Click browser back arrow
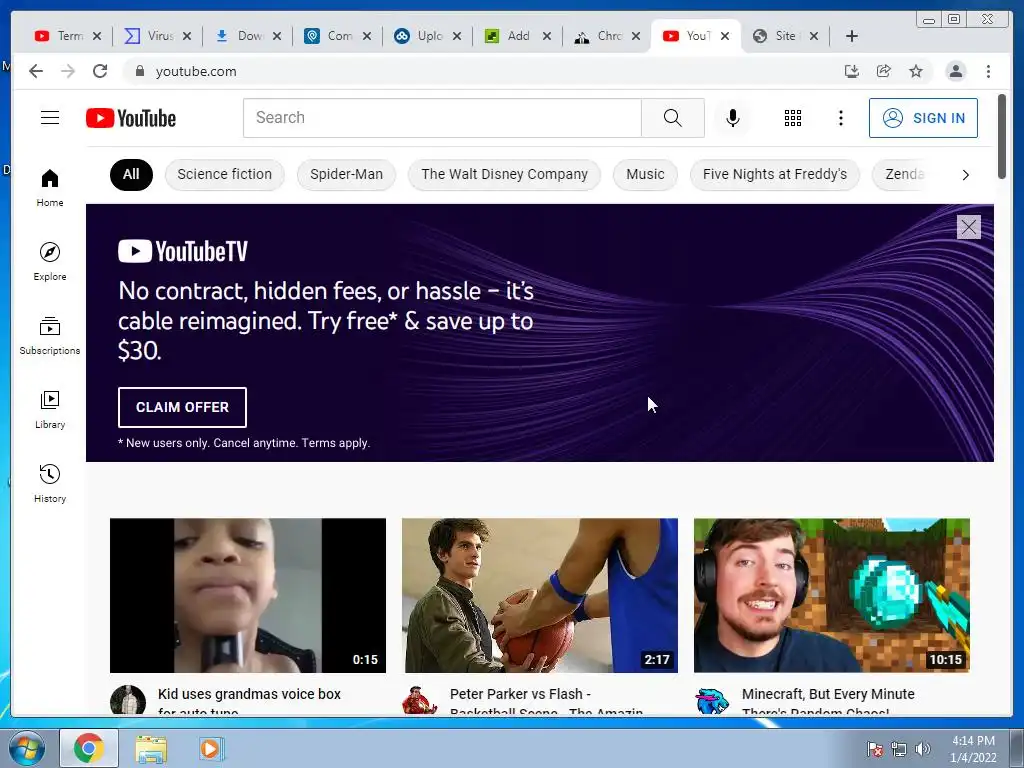 click(x=36, y=71)
